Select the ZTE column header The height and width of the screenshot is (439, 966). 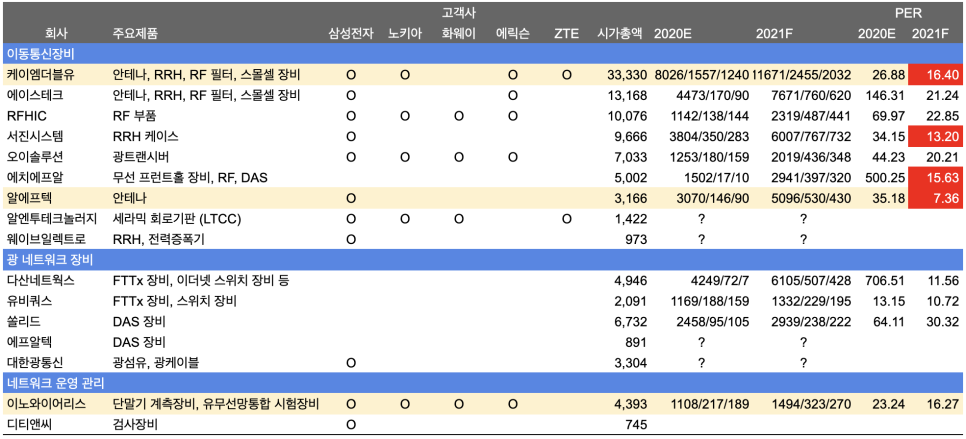tap(566, 34)
